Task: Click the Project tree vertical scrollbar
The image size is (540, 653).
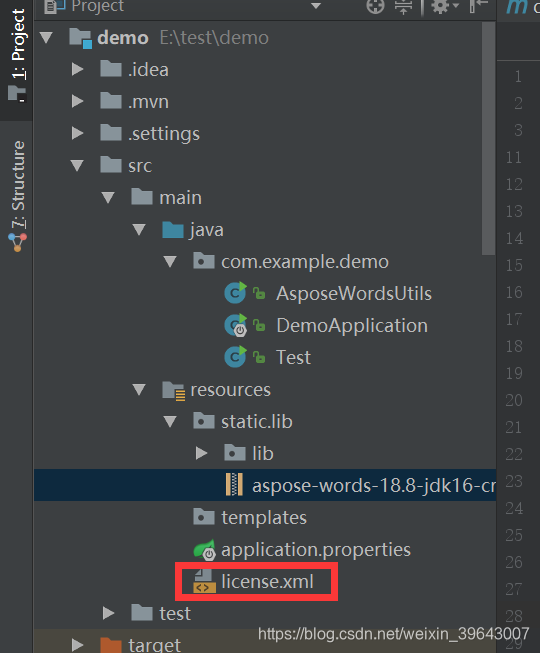Action: coord(488,138)
